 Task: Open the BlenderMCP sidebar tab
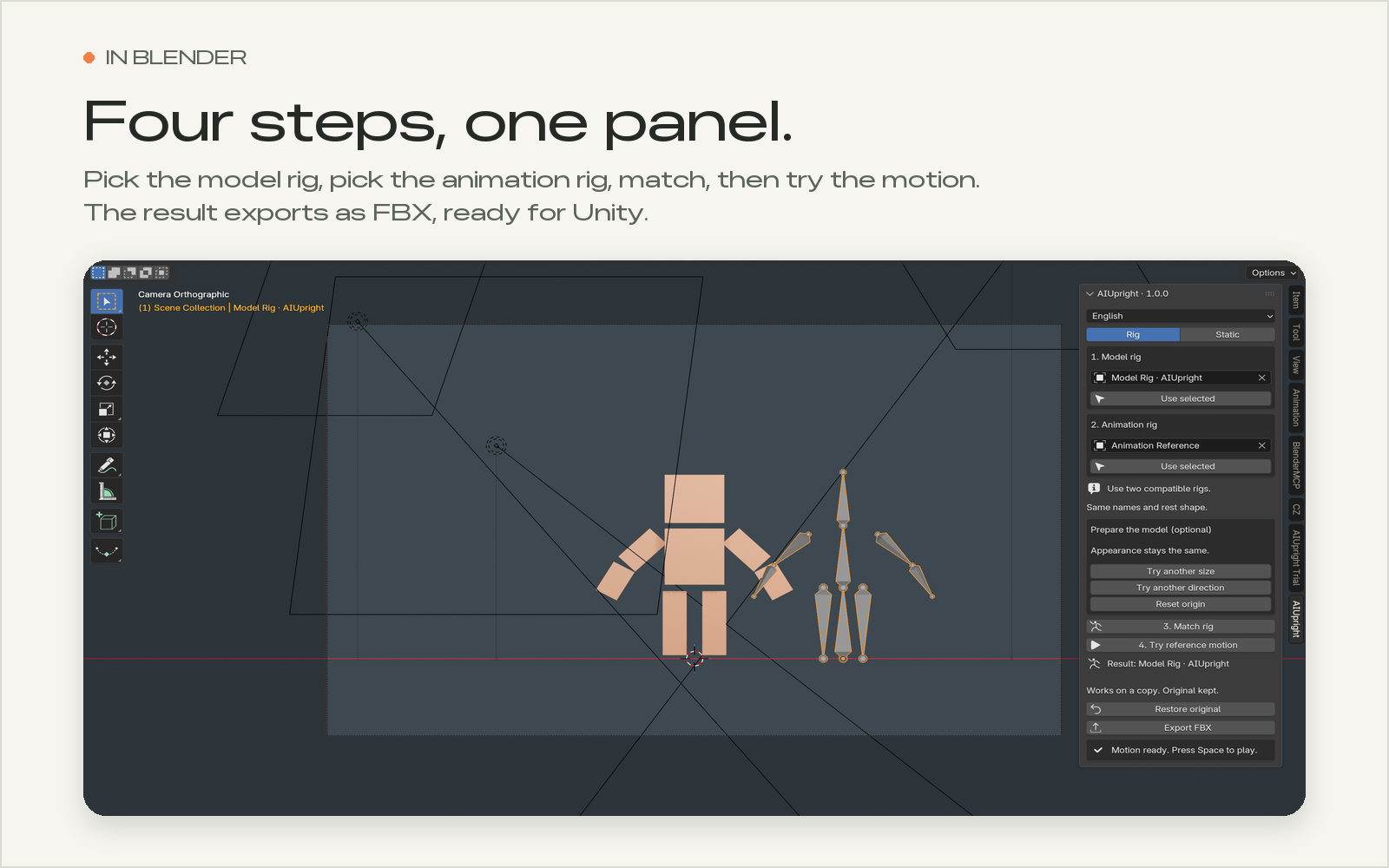point(1295,465)
